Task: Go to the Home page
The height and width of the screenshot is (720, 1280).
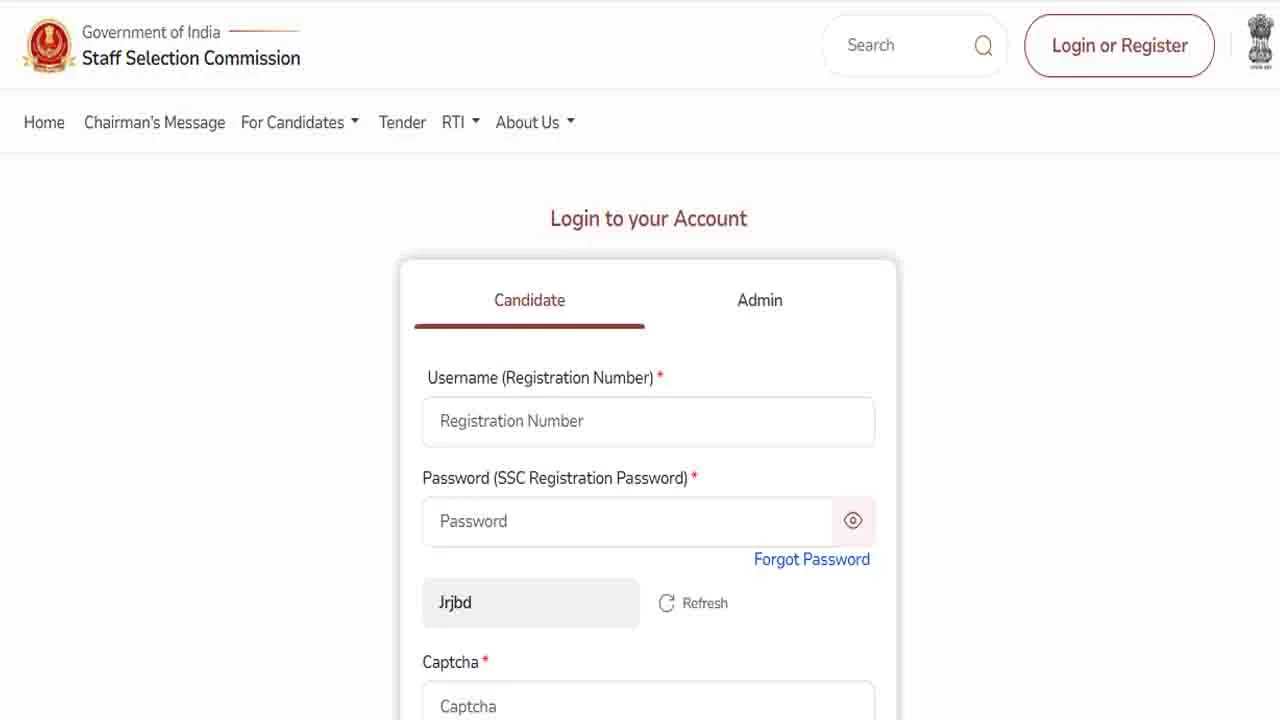Action: [44, 122]
